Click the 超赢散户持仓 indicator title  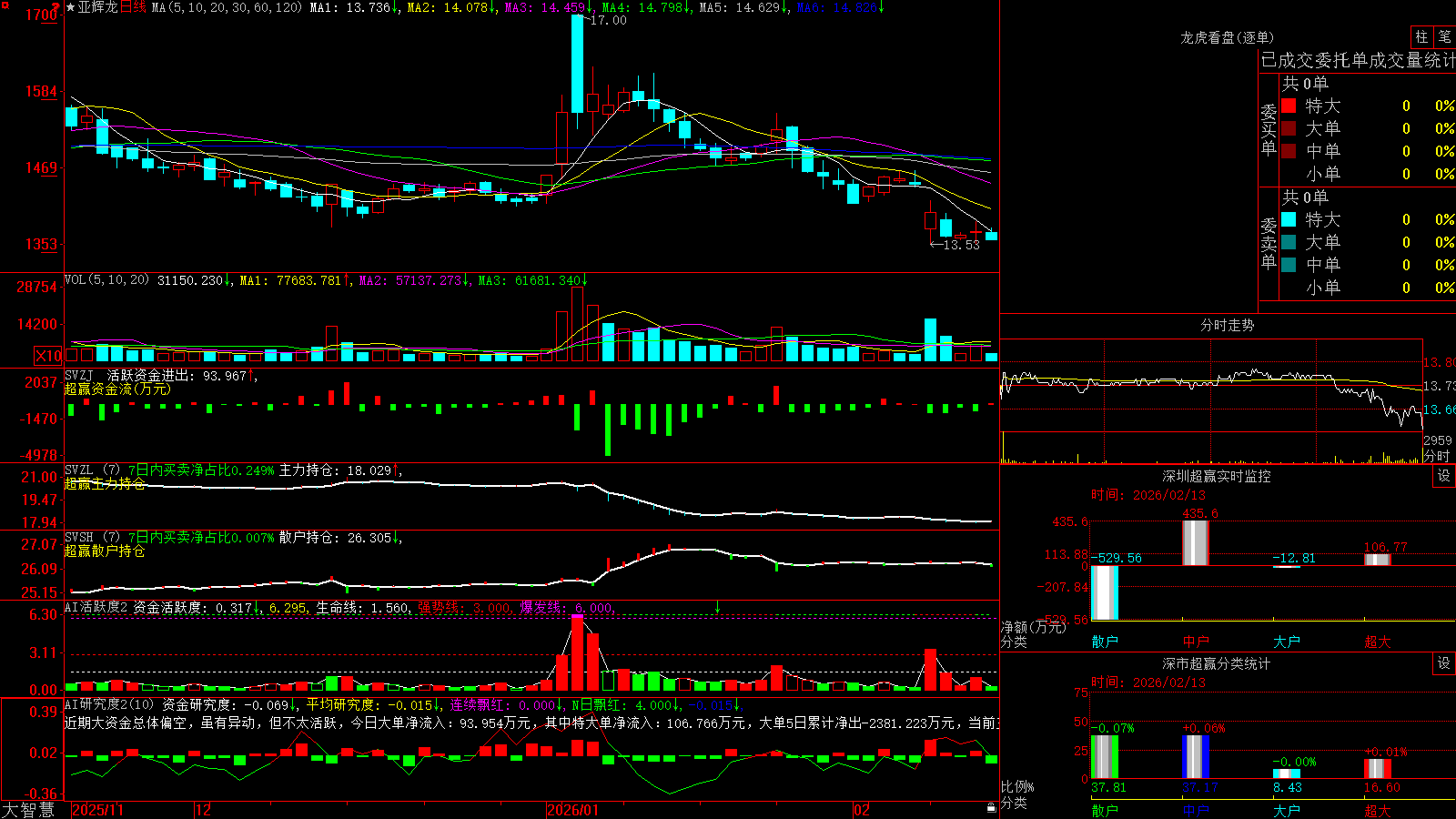click(x=105, y=551)
